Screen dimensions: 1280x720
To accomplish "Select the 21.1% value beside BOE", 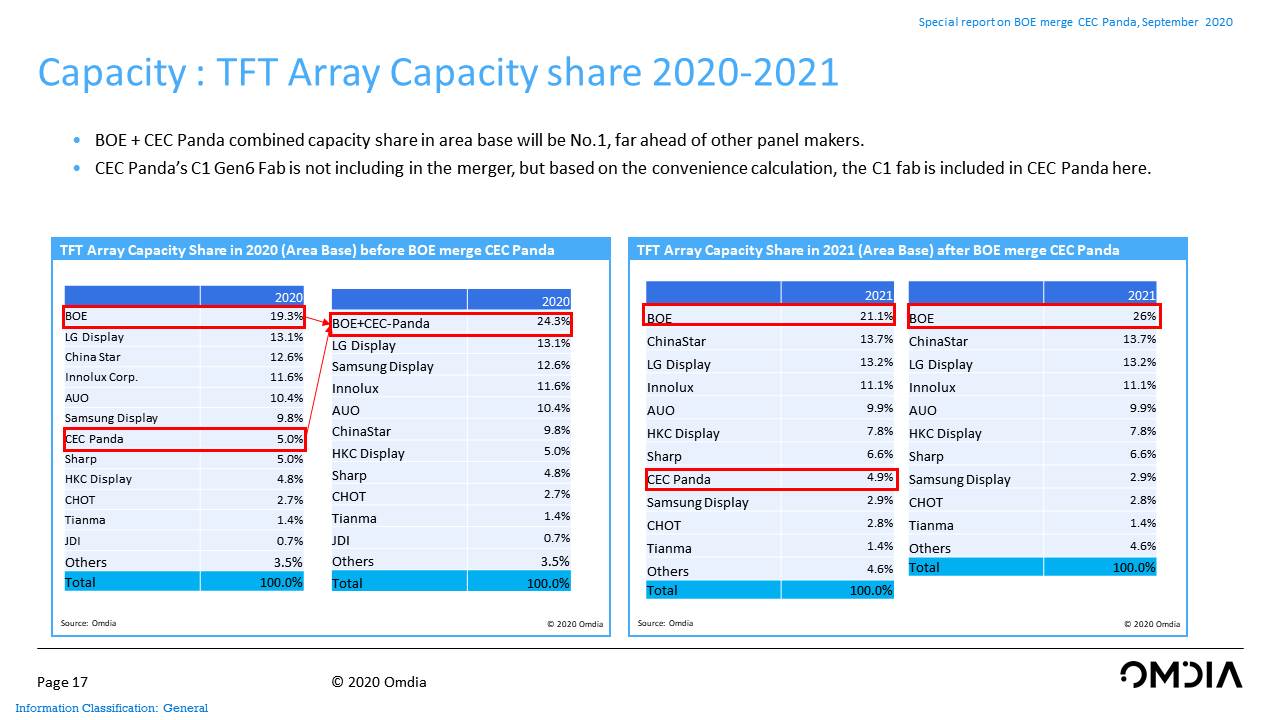I will point(877,316).
